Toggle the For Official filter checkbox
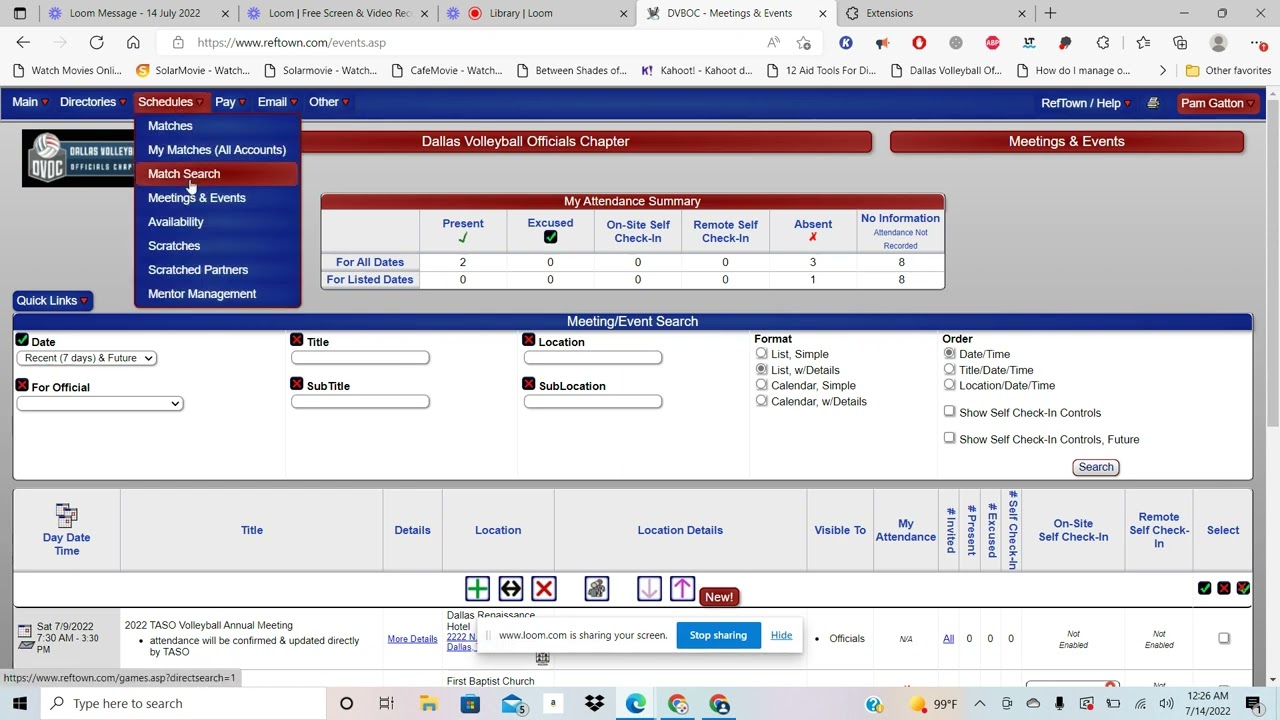The image size is (1280, 720). click(22, 385)
